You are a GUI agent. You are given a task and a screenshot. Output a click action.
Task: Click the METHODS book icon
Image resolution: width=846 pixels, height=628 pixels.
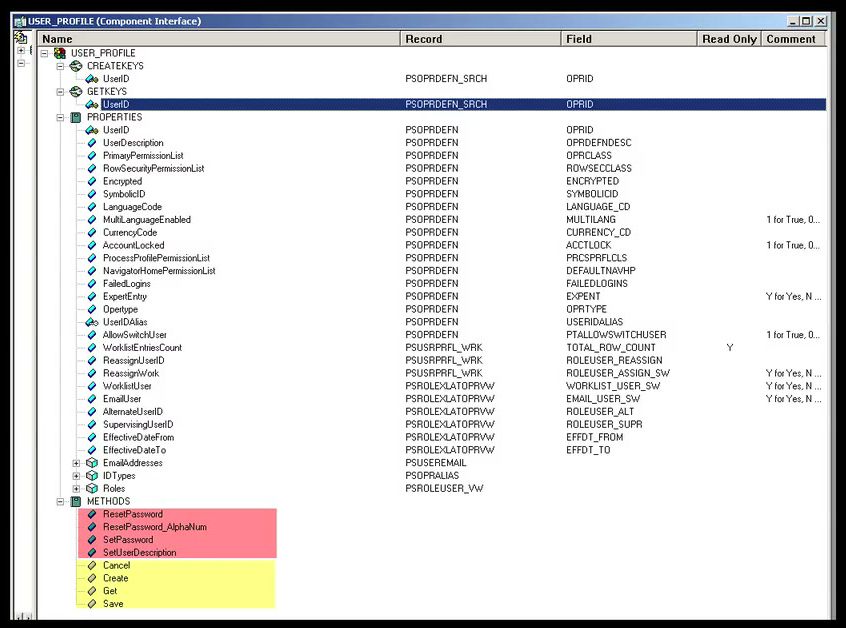point(76,502)
